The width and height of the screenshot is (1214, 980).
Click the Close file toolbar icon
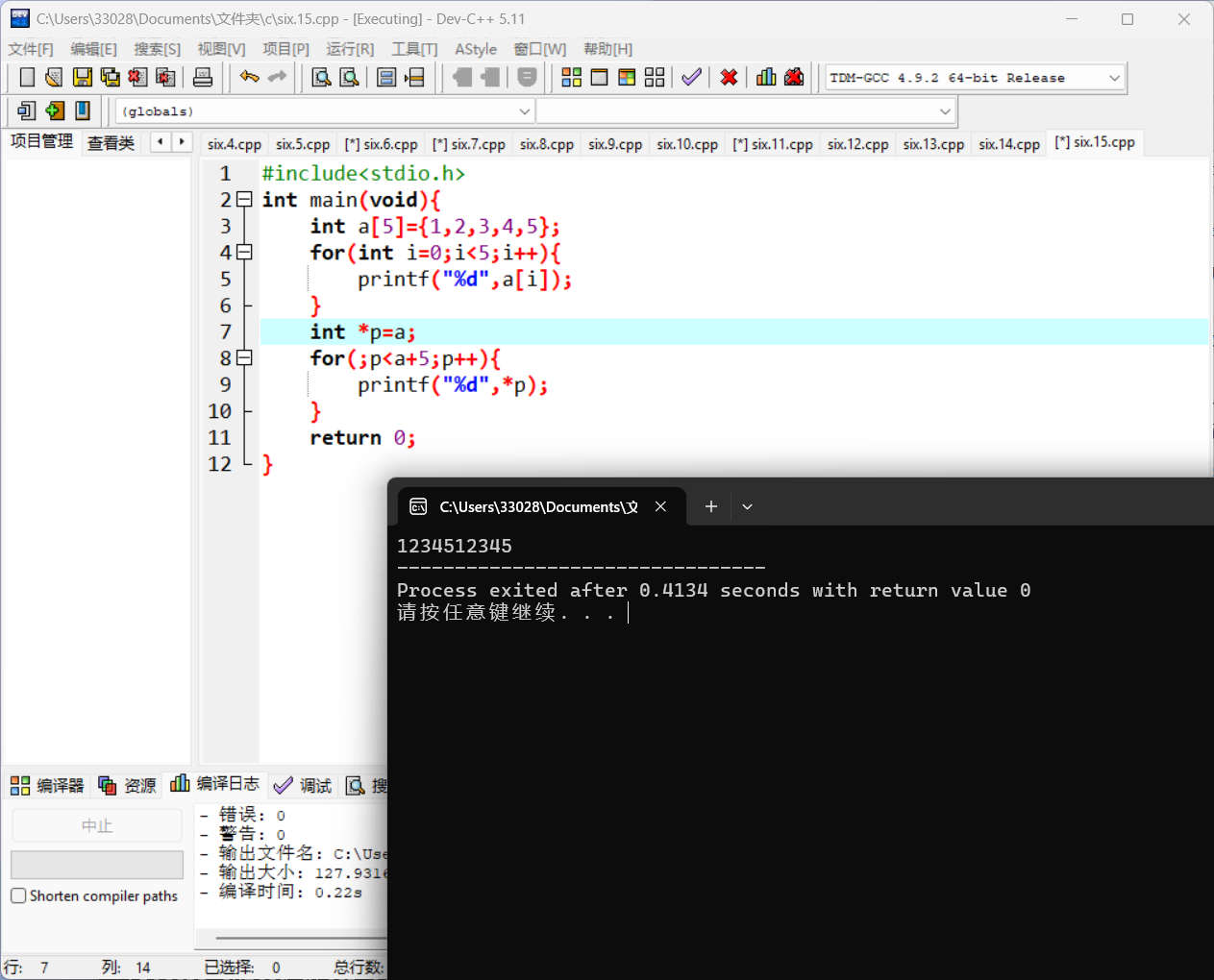click(138, 78)
